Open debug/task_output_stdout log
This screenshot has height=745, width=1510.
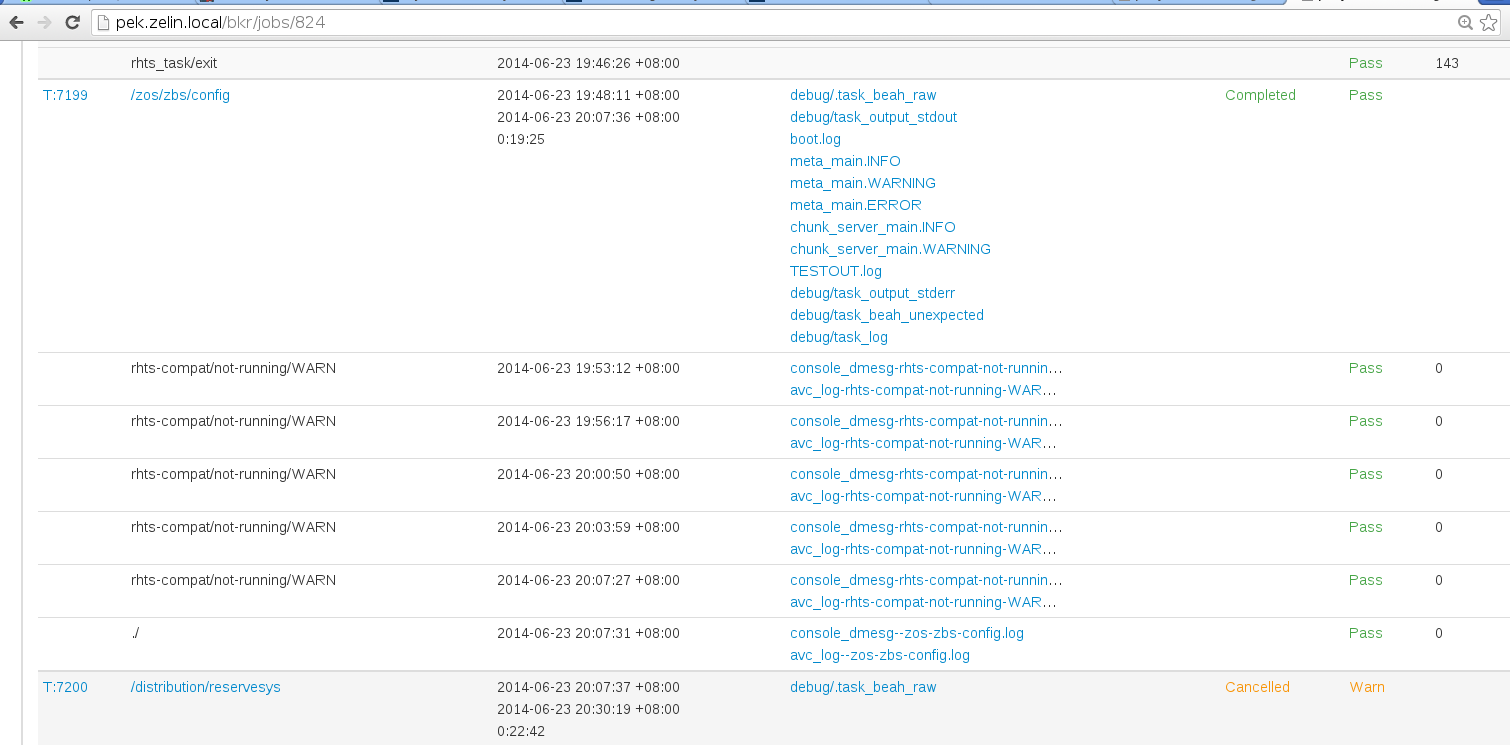pos(873,117)
